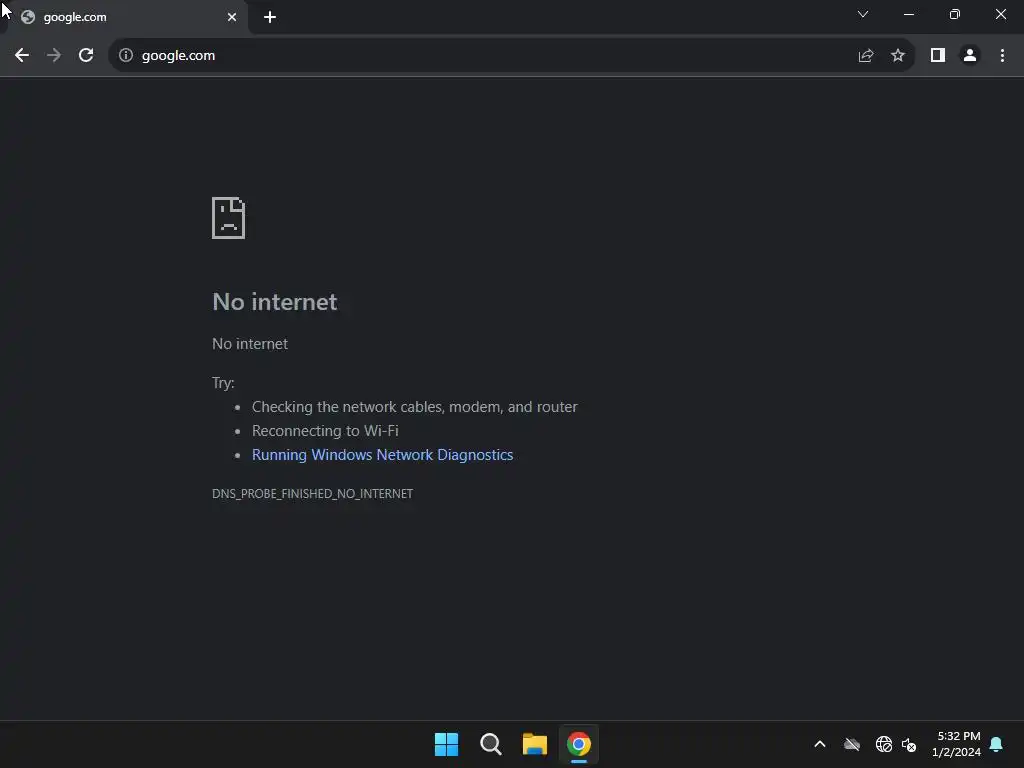
Task: Click 'Reconnecting to Wi-Fi' suggestion text
Action: 325,431
